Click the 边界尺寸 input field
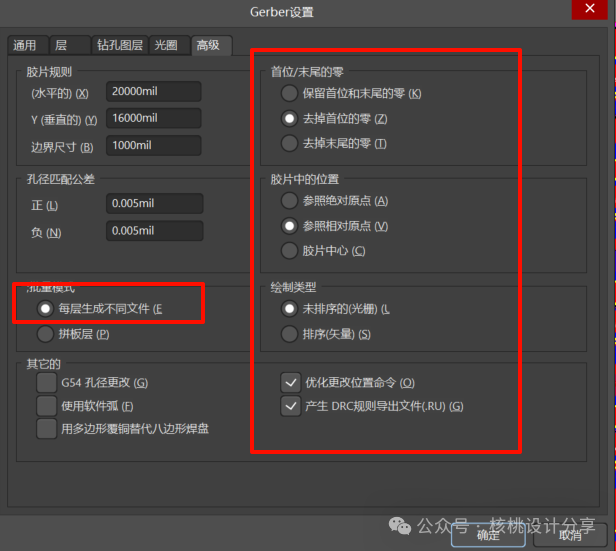 pos(154,146)
